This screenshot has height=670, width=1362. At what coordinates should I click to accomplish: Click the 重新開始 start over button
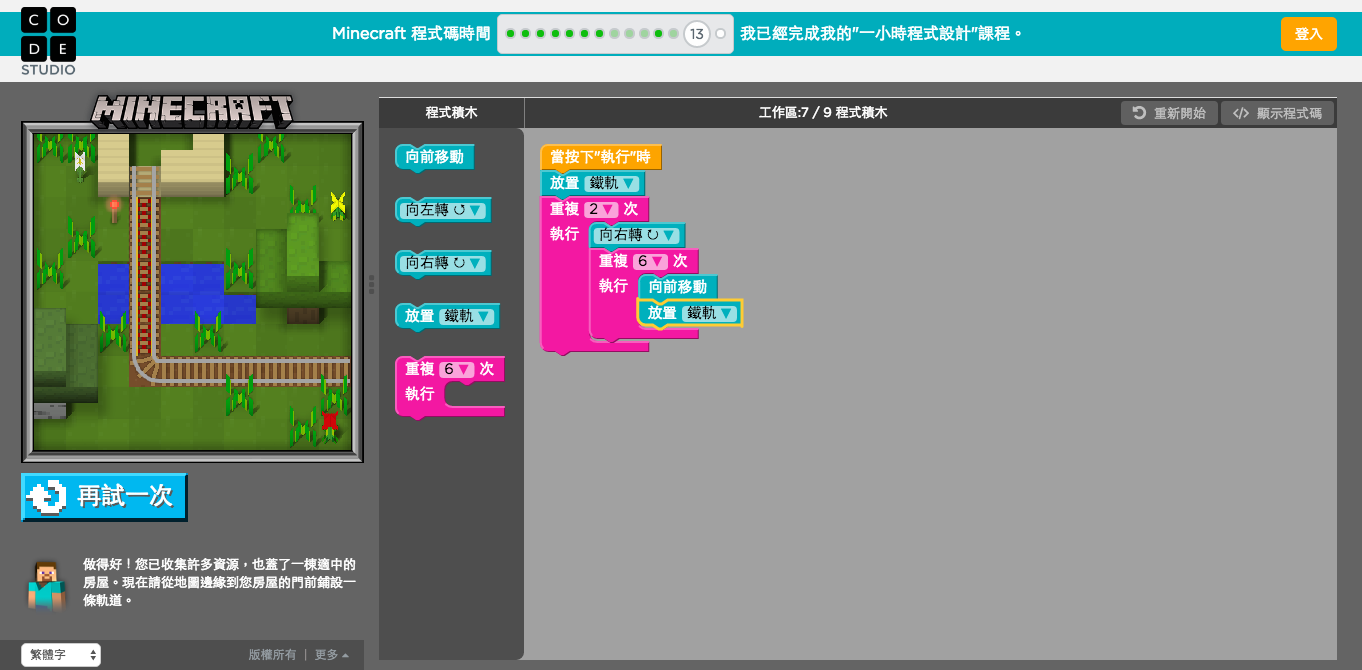pos(1169,113)
